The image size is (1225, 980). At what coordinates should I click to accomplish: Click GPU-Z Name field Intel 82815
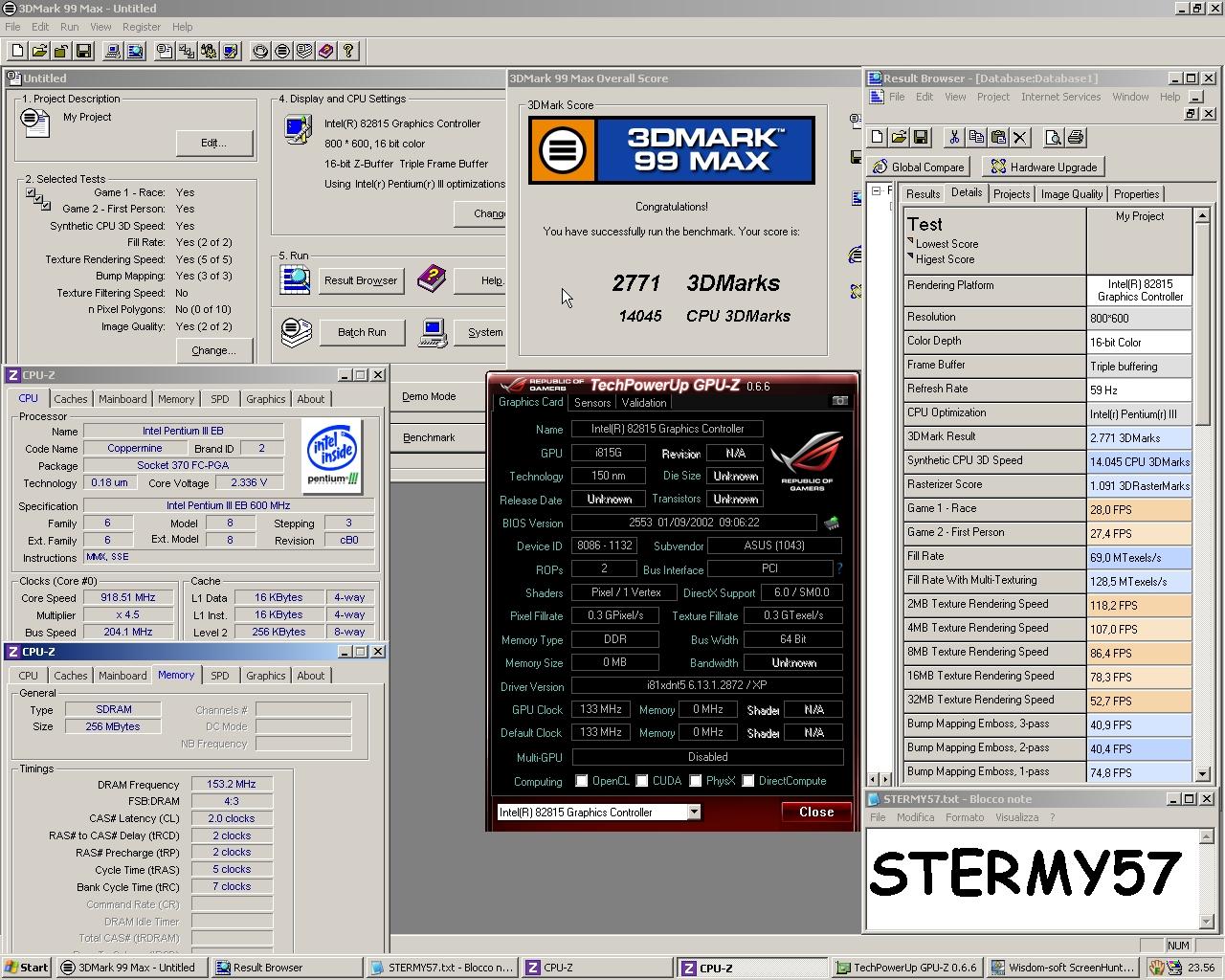pyautogui.click(x=667, y=429)
